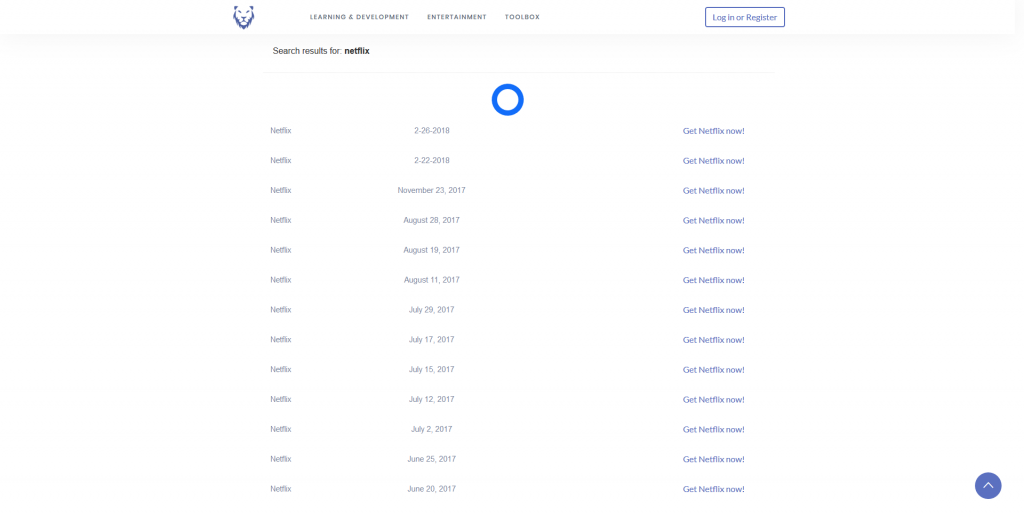
Task: Click Netflix label in July 15, 2017 row
Action: (x=281, y=369)
